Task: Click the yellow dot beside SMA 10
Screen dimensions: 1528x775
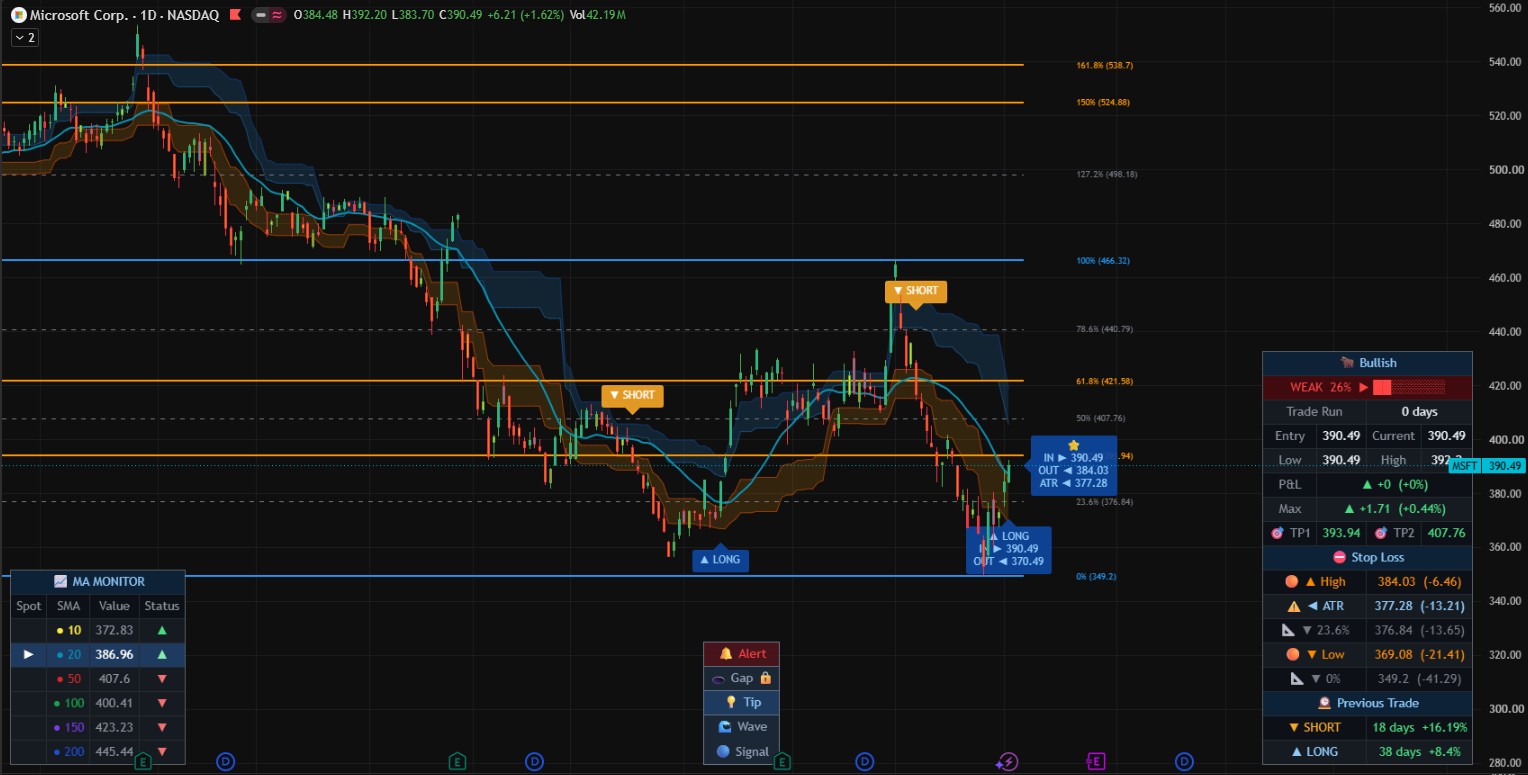Action: coord(61,631)
